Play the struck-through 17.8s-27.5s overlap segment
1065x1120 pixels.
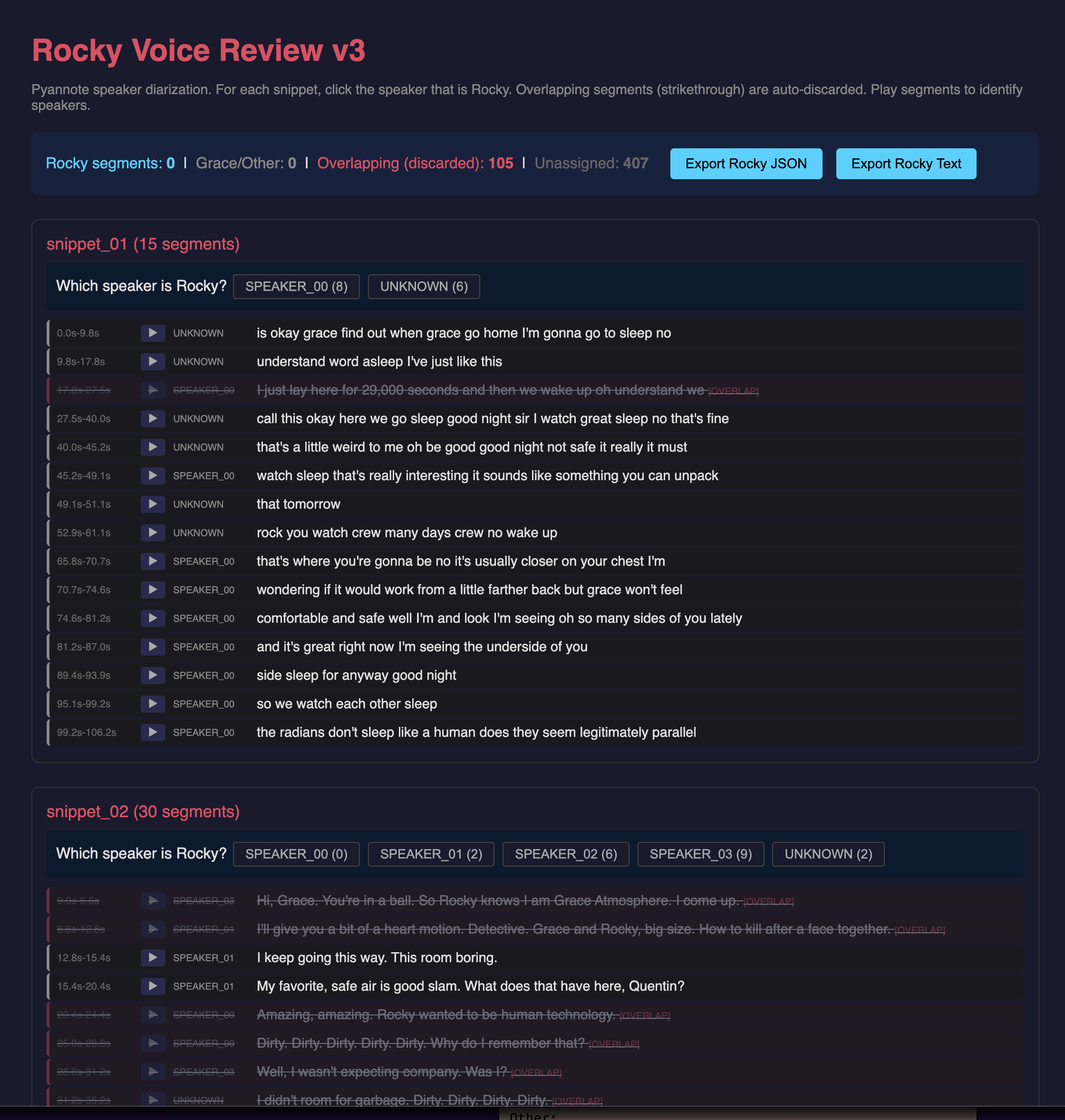tap(153, 390)
